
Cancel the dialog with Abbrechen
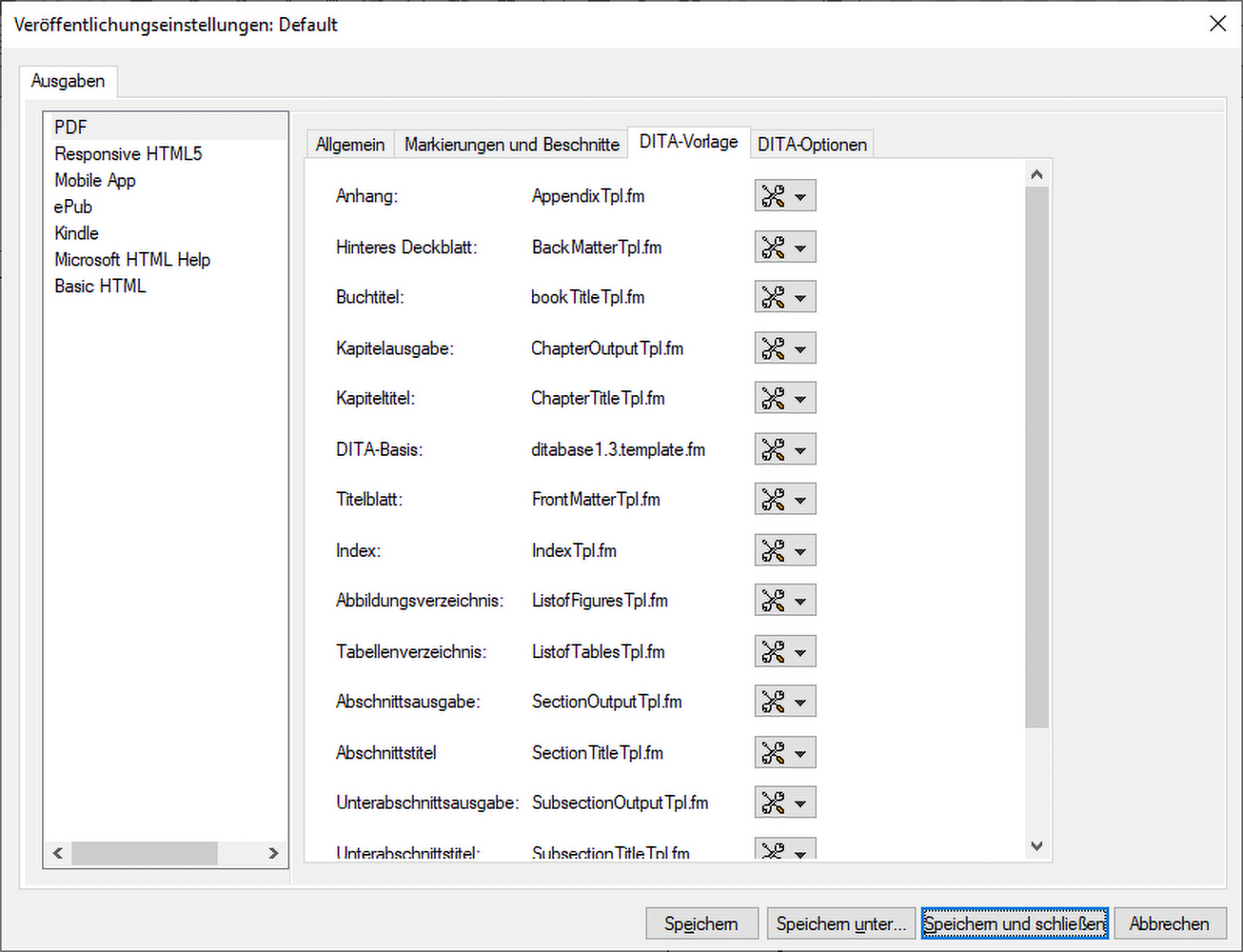[1169, 923]
